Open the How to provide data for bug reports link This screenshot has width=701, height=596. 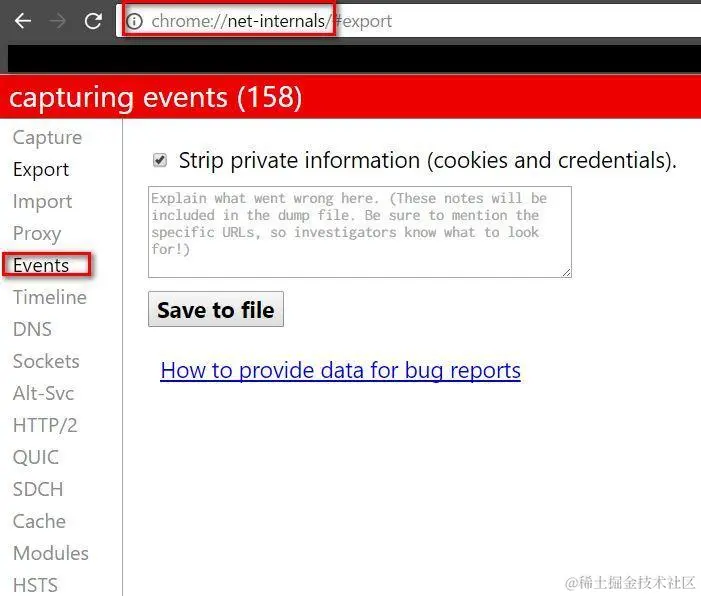pos(340,370)
